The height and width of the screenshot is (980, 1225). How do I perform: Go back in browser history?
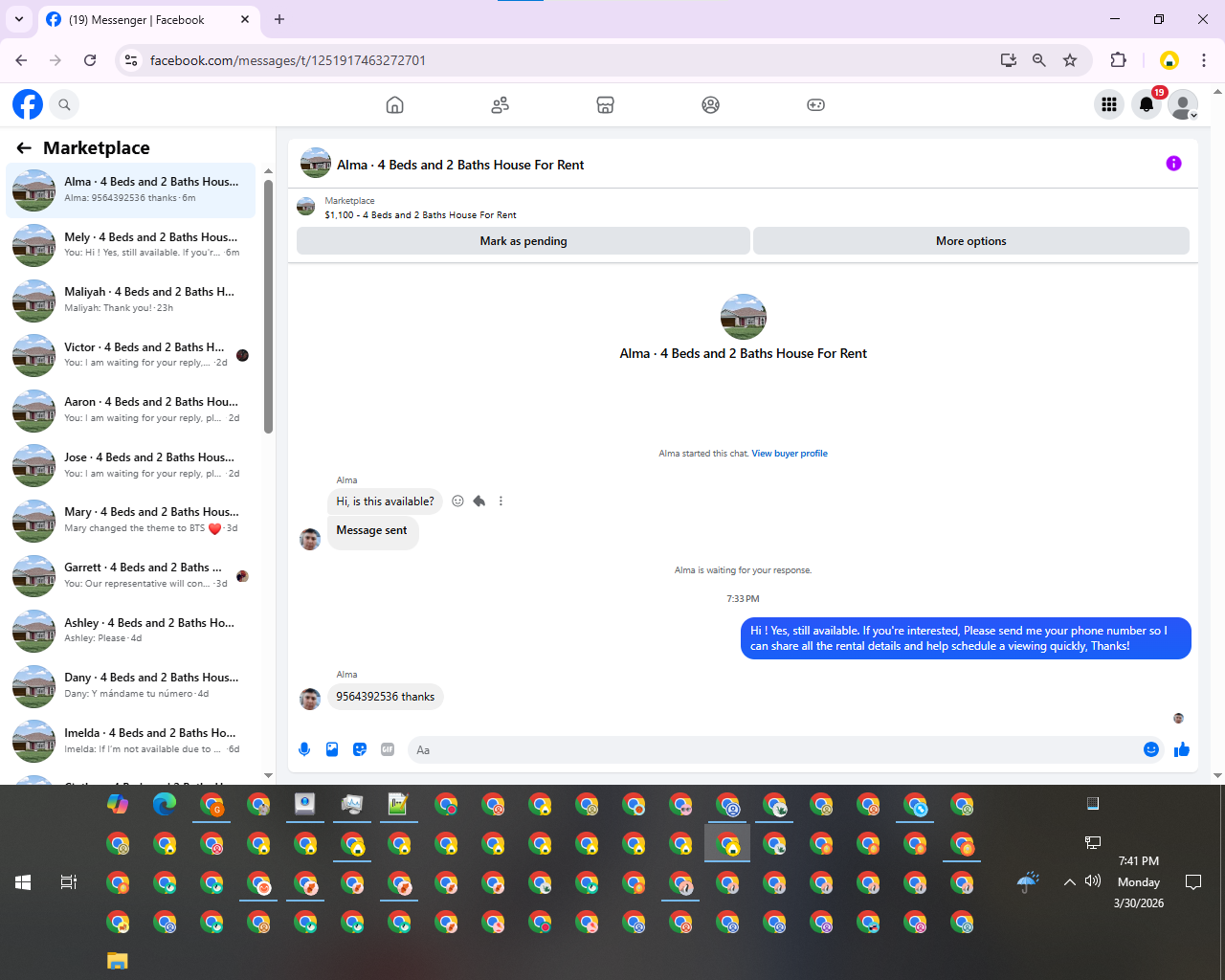click(x=21, y=60)
